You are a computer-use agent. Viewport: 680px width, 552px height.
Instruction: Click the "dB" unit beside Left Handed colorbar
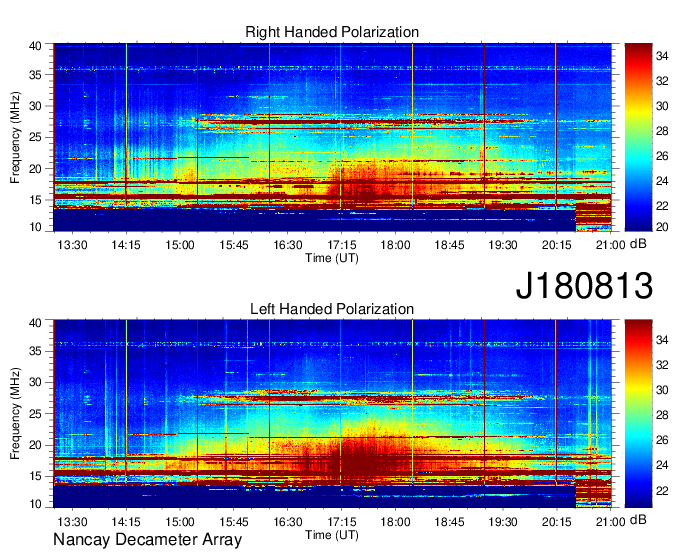coord(638,520)
